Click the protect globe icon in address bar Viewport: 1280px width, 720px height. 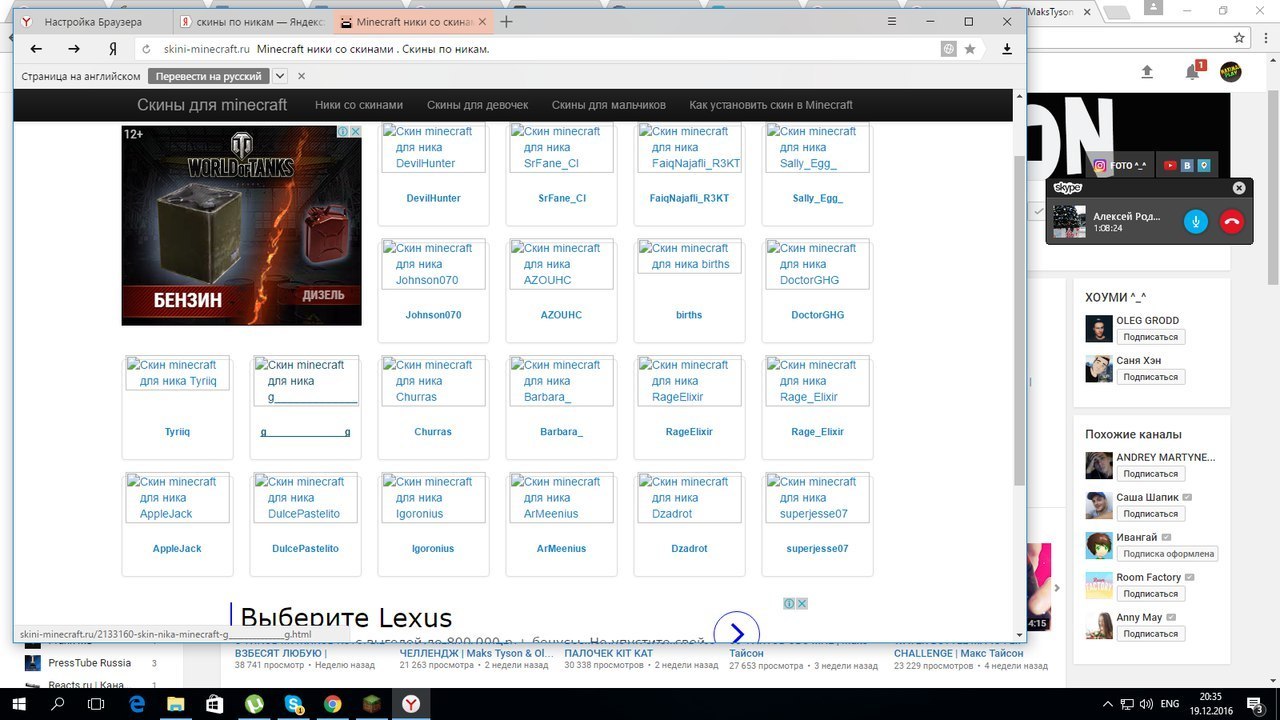(x=949, y=49)
